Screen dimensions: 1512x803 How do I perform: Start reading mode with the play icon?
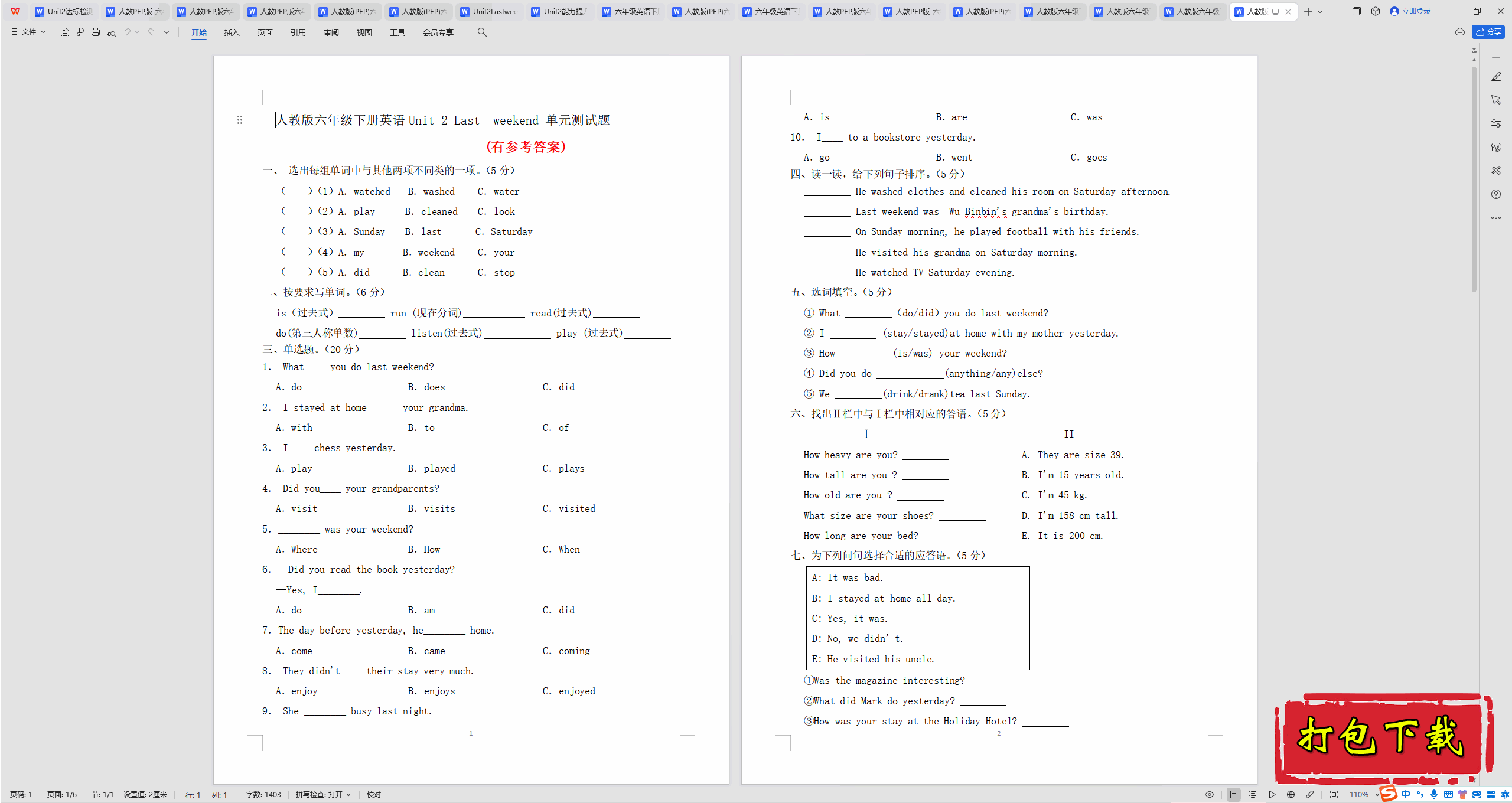click(x=1272, y=795)
